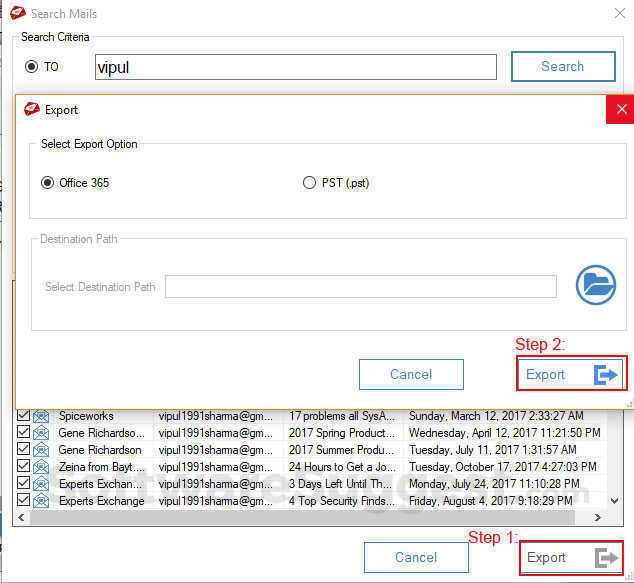Click the mail icon in the 3 Days Left row
Screen dimensions: 634x583
coord(41,484)
